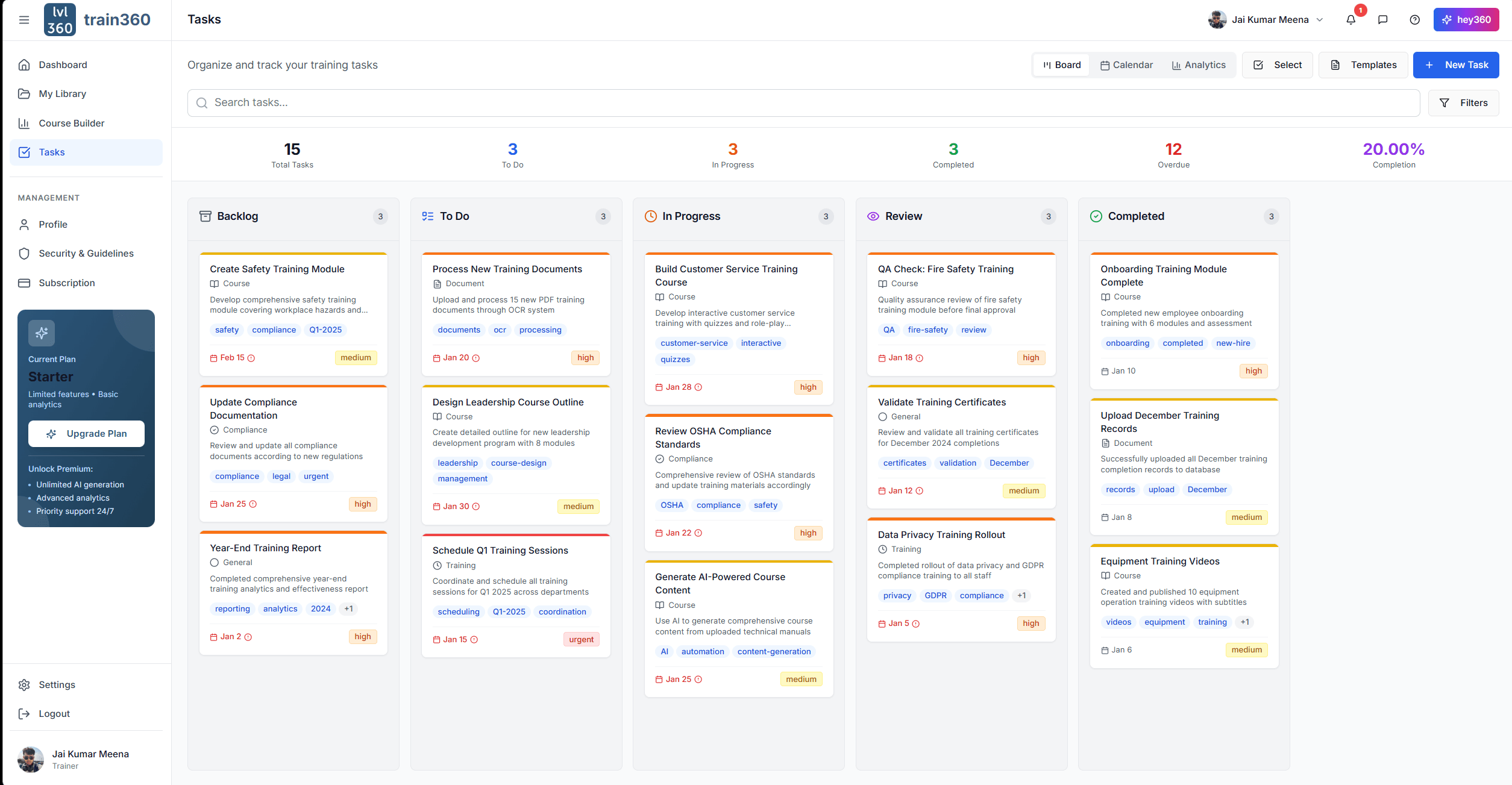
Task: Open the Filters panel
Action: (1463, 103)
